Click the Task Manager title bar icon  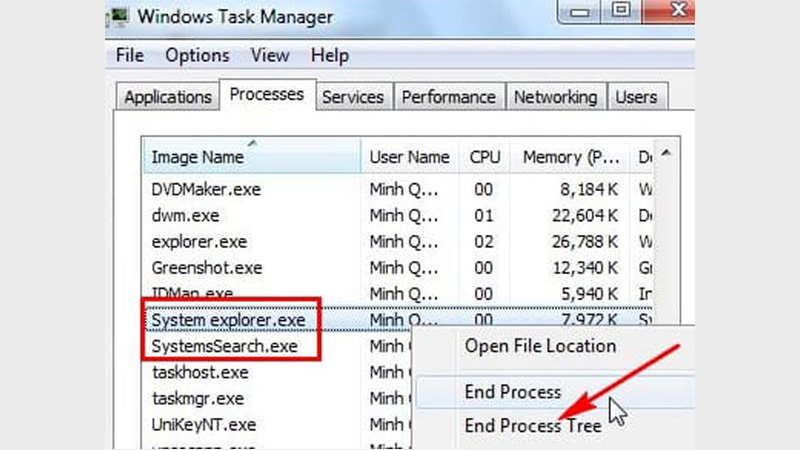120,15
